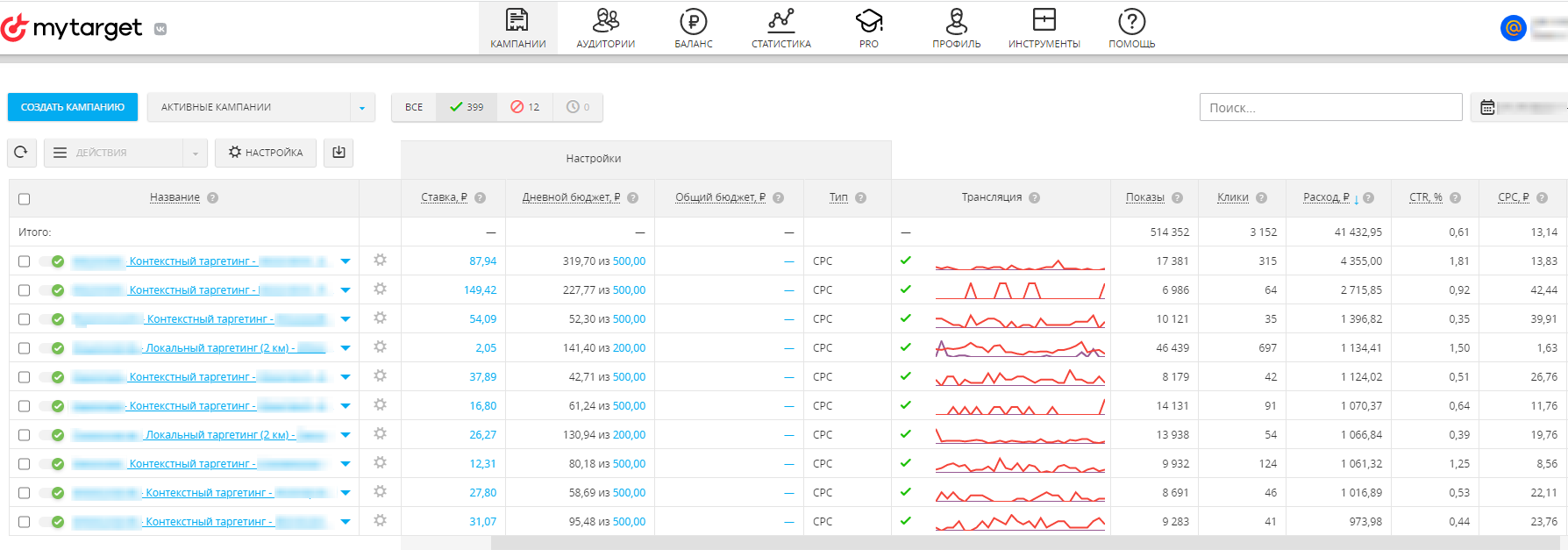The image size is (1568, 557).
Task: Click the Поиск search field
Action: (x=1330, y=107)
